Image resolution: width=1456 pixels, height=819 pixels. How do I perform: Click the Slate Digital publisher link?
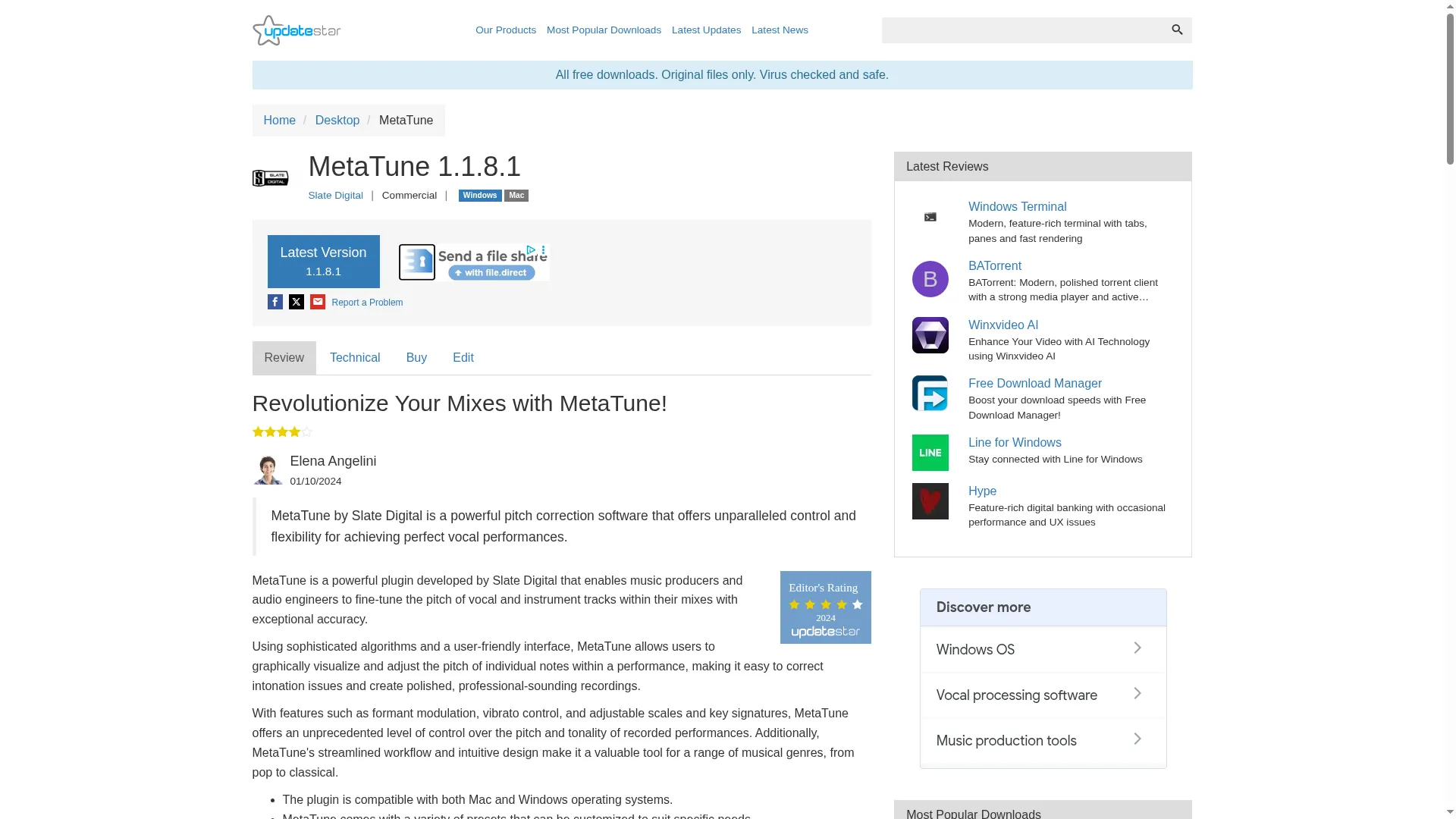pyautogui.click(x=335, y=196)
